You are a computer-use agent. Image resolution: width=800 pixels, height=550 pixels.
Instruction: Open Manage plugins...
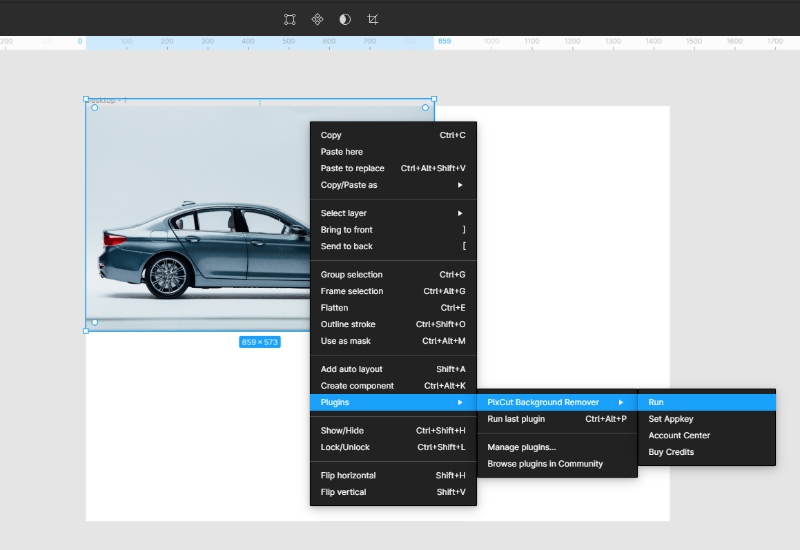pos(522,447)
